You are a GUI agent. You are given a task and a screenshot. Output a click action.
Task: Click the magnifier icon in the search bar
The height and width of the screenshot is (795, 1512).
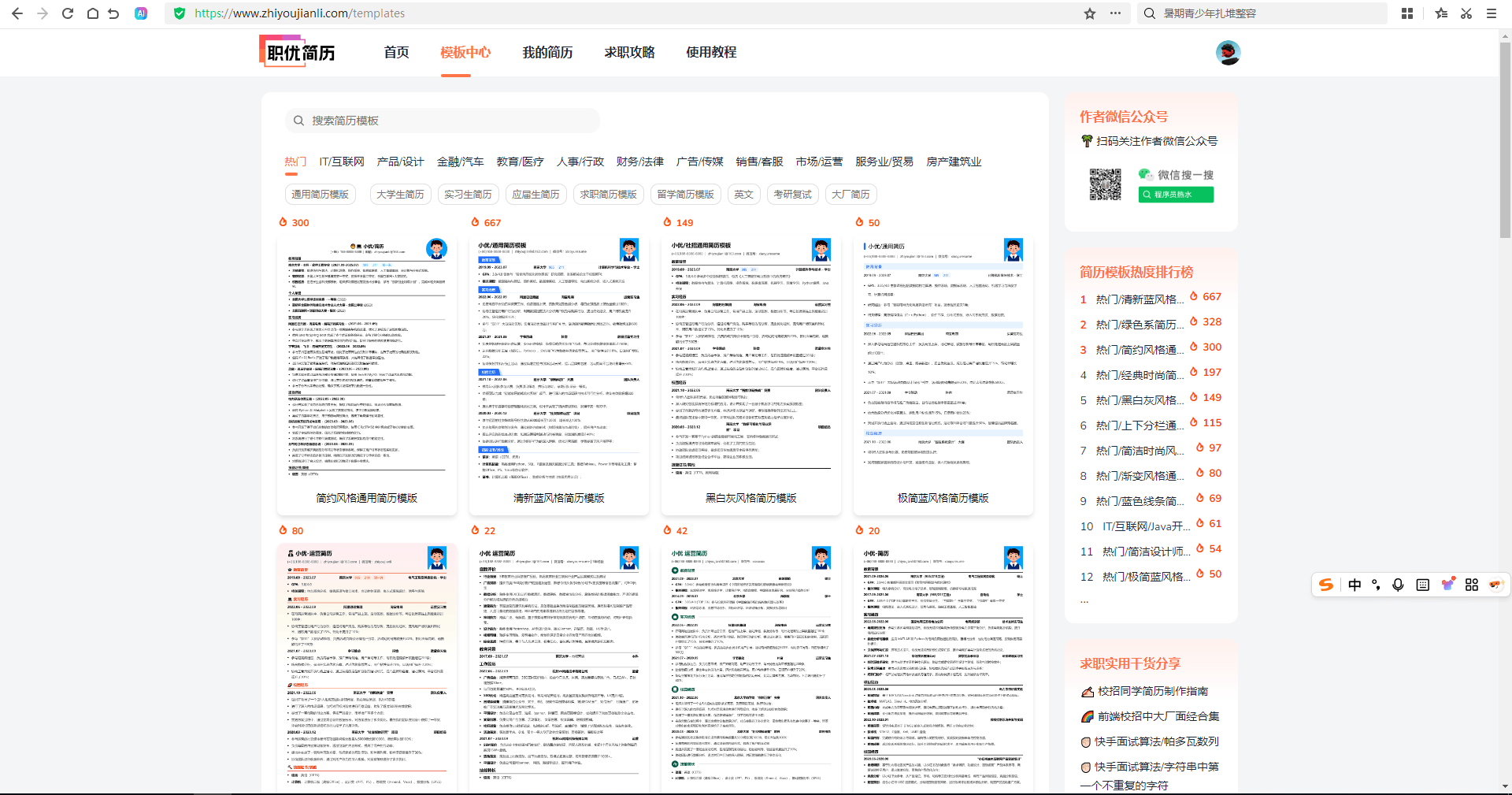(x=299, y=120)
